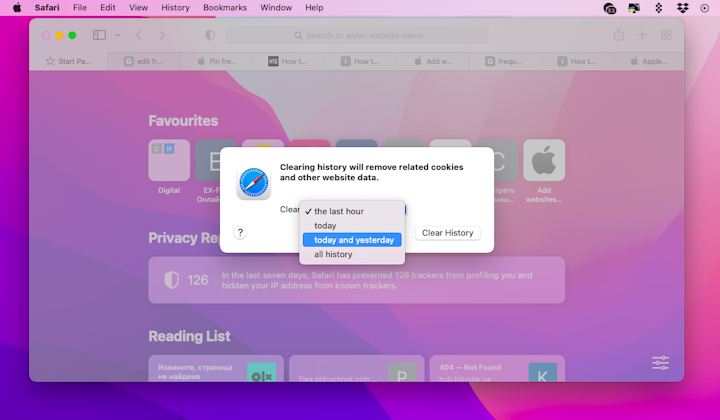Switch to the 'frequ...' tab
This screenshot has height=420, width=720.
505,61
